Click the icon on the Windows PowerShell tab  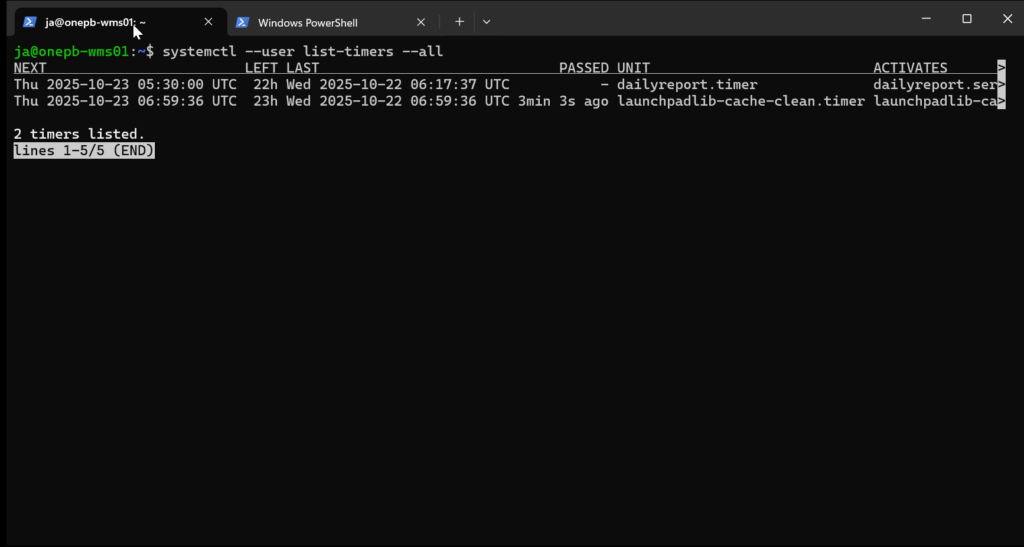(x=243, y=21)
